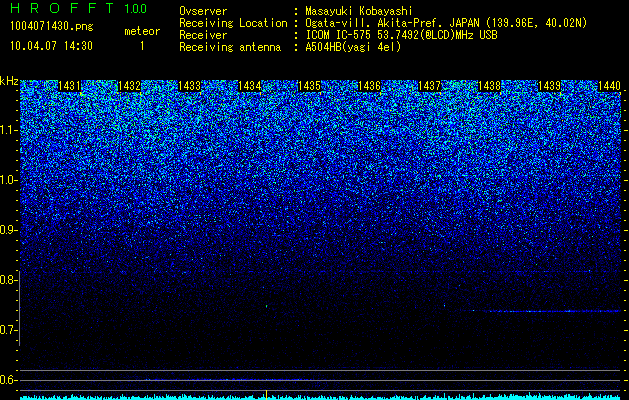Click the 1439 time marker
629x400 pixels.
[549, 86]
